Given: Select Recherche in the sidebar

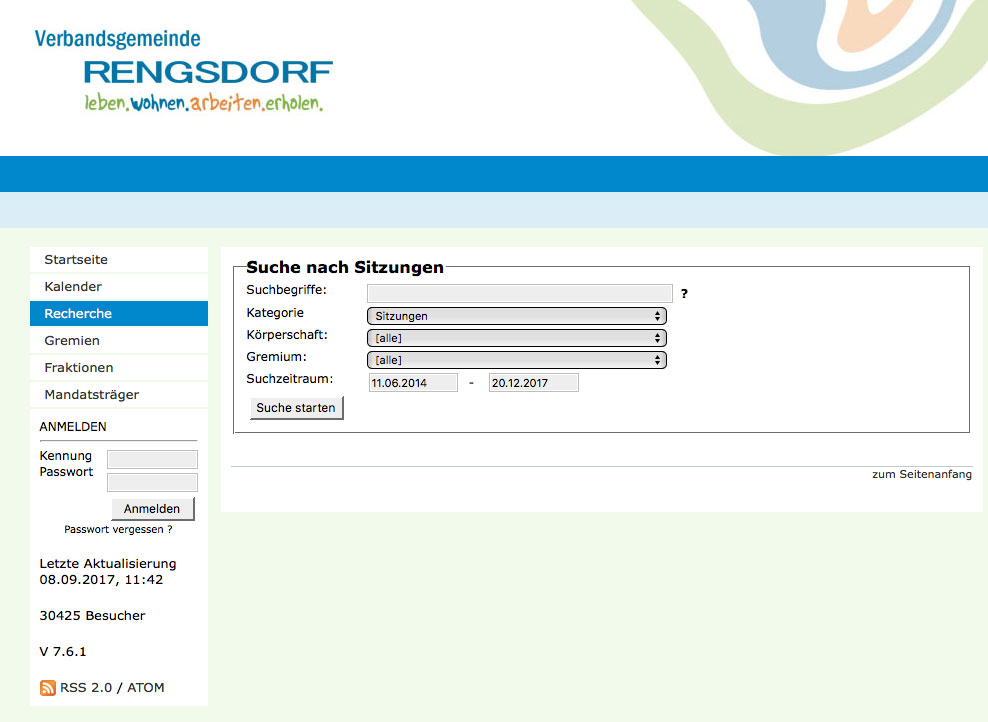Looking at the screenshot, I should [x=78, y=314].
